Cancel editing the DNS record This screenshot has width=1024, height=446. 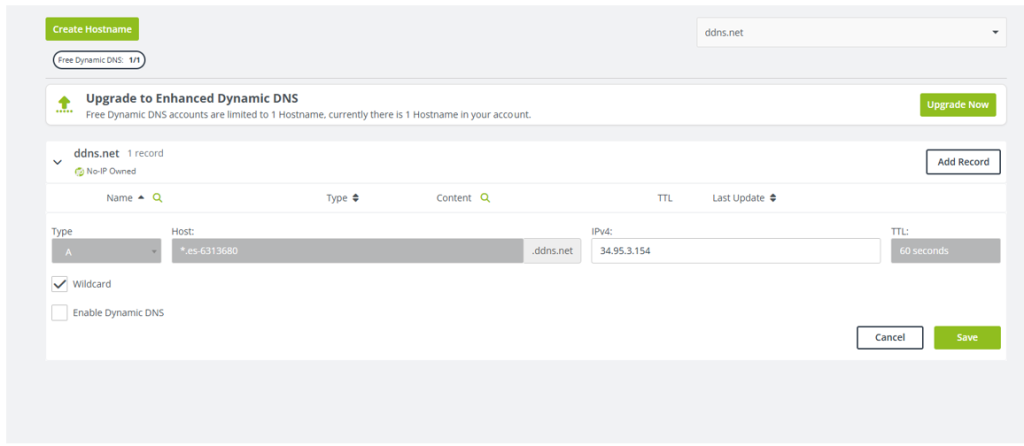tap(889, 337)
